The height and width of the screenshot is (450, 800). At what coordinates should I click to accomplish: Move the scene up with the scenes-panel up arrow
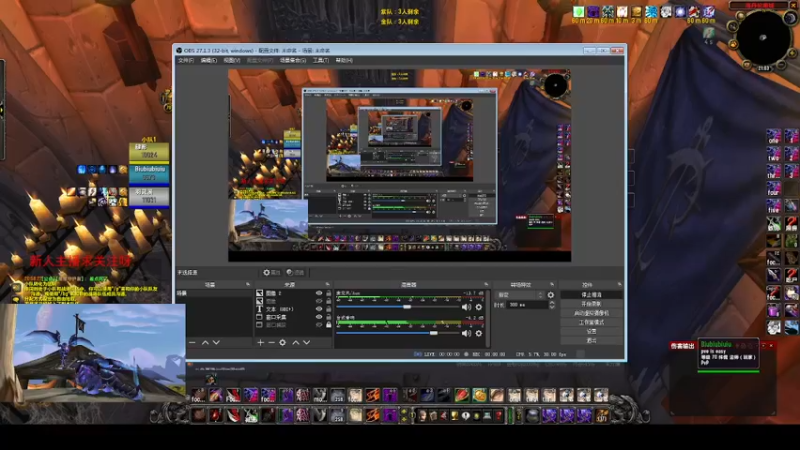pyautogui.click(x=205, y=342)
